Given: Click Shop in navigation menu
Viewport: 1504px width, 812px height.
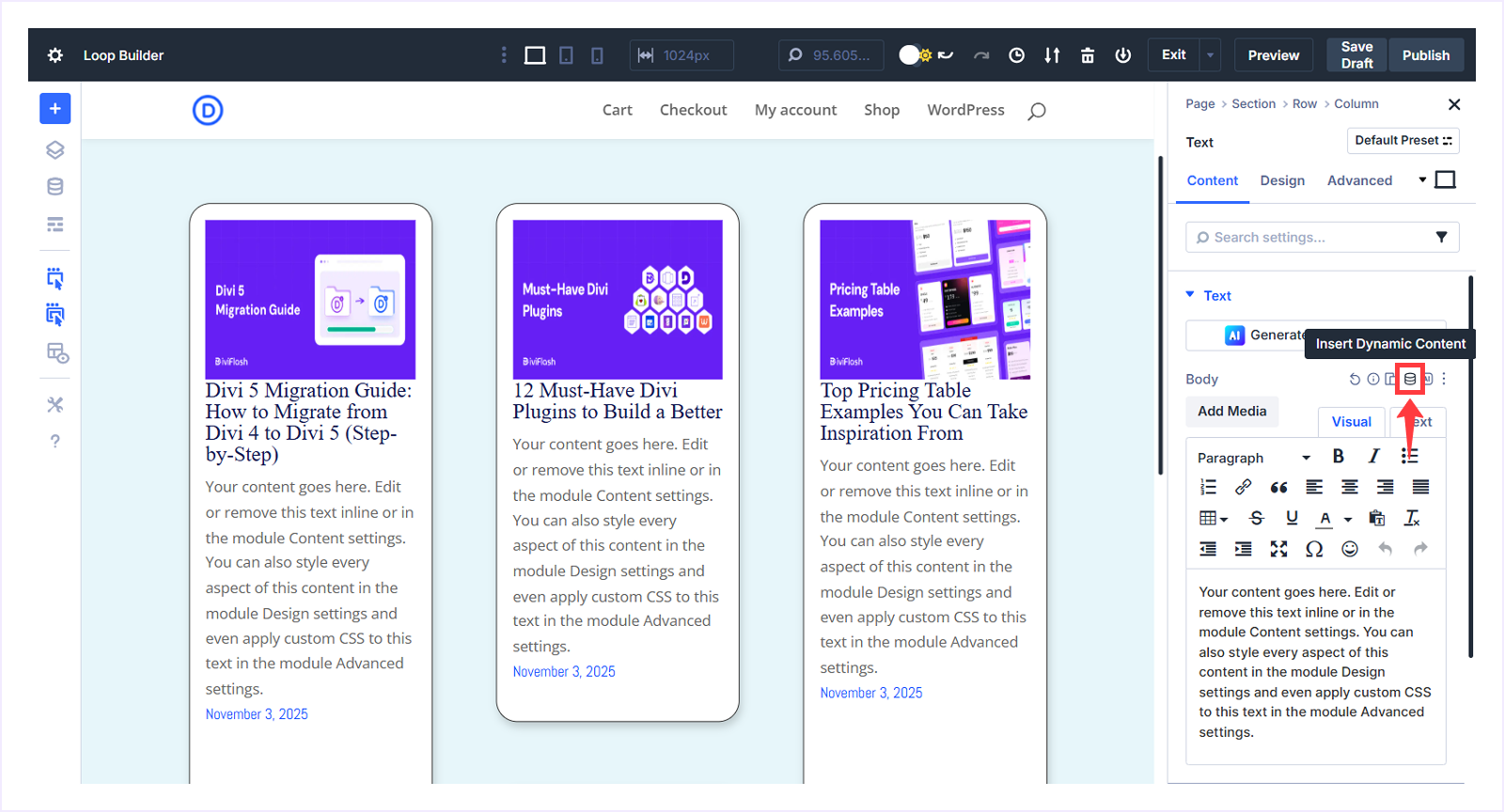Looking at the screenshot, I should 882,110.
